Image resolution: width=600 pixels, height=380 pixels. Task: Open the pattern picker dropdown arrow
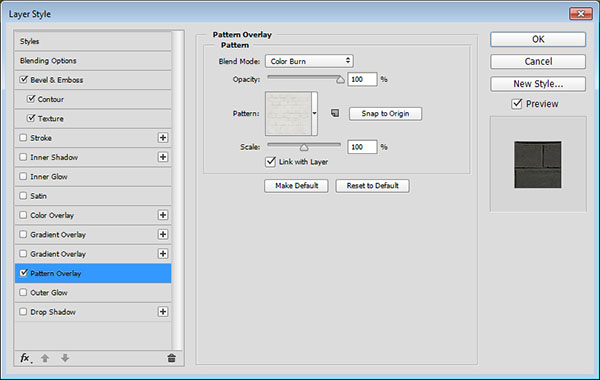tap(315, 113)
